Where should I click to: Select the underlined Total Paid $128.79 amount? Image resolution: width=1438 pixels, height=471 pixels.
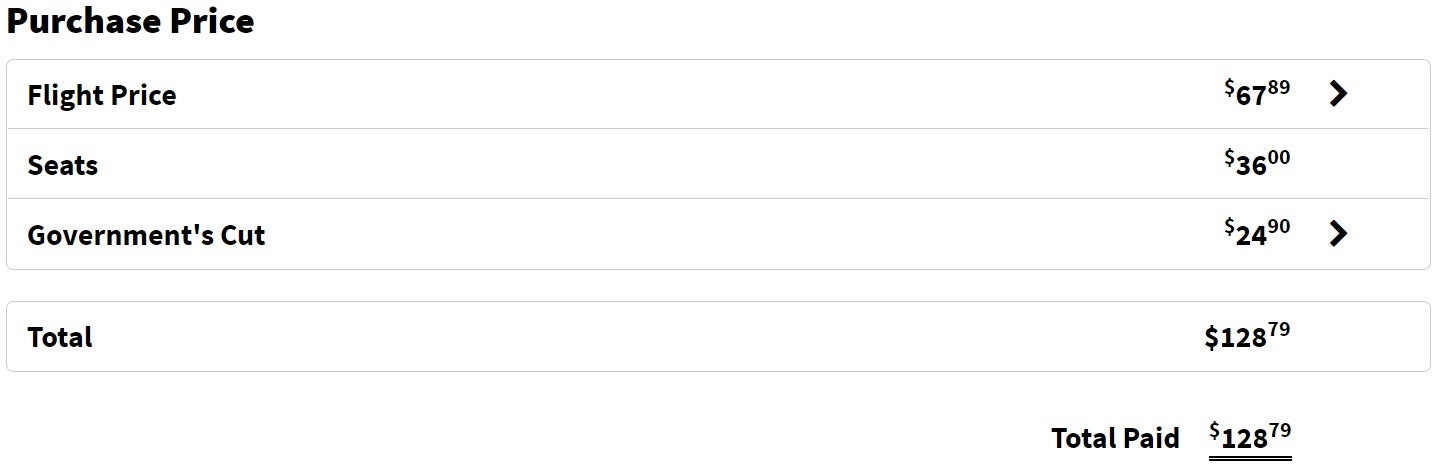(x=1250, y=436)
